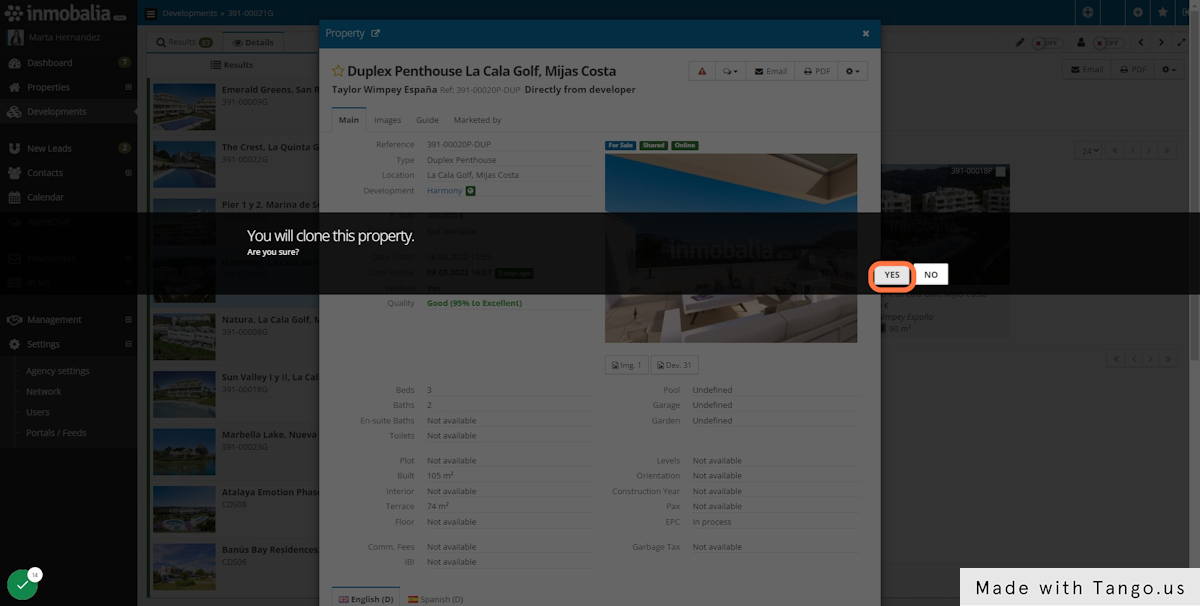Cancel cloning with the NO button
Image resolution: width=1200 pixels, height=606 pixels.
point(930,275)
